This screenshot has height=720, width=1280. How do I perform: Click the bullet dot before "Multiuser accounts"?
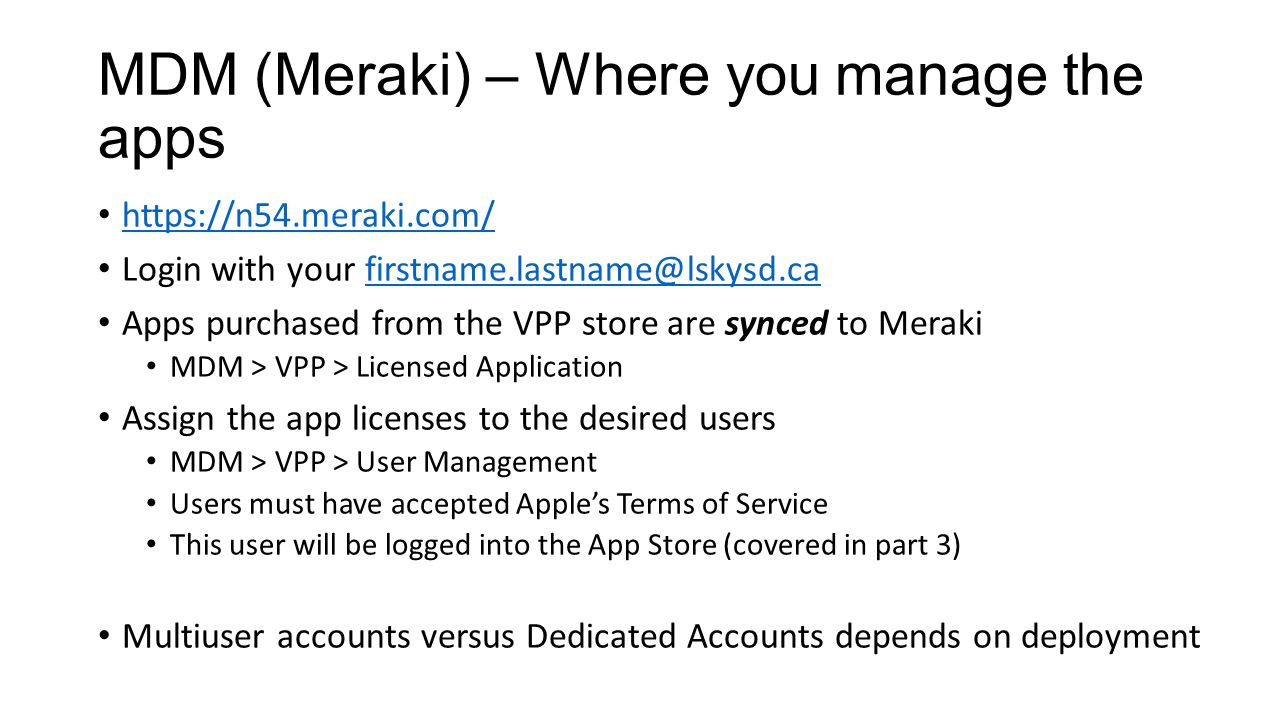105,638
